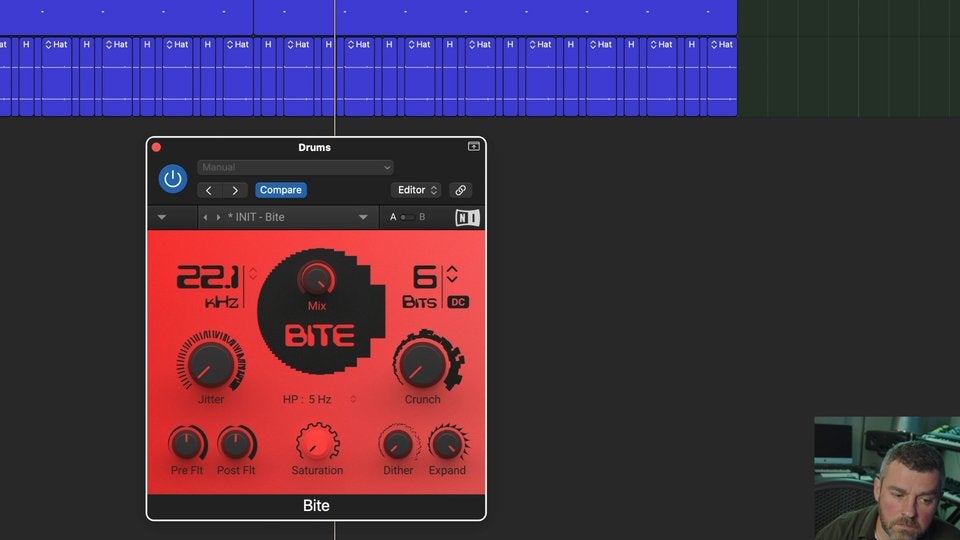Click the Compare button

point(281,190)
